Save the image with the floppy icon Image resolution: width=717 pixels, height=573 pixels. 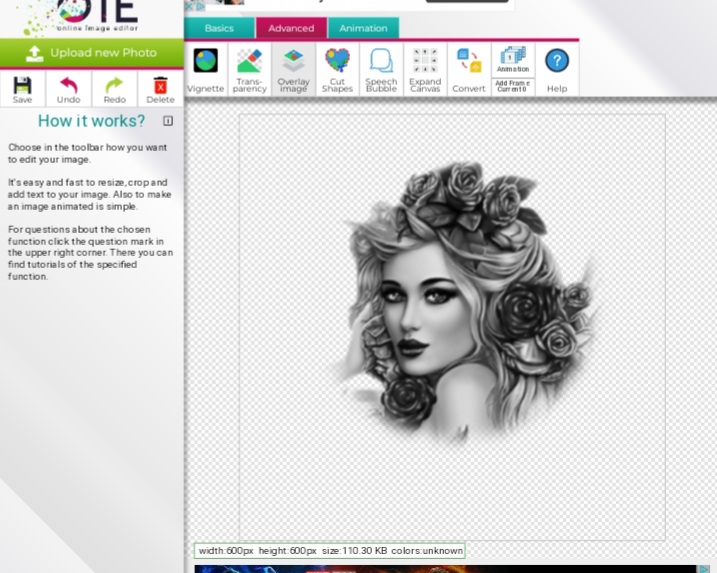coord(22,88)
